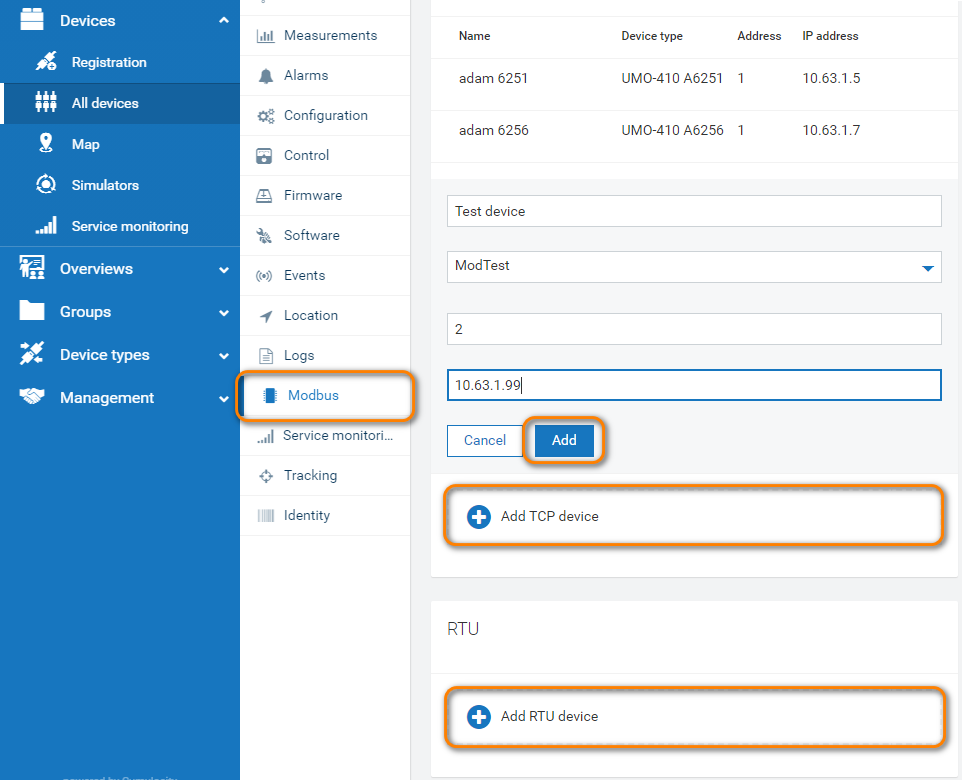Click the All devices grid icon

(46, 102)
